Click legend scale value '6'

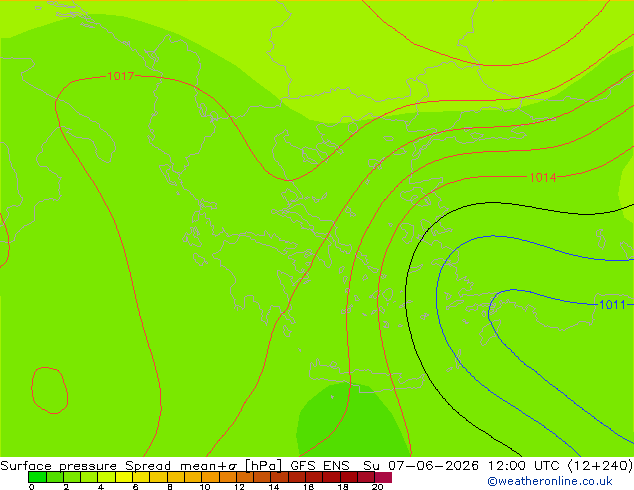click(x=135, y=487)
